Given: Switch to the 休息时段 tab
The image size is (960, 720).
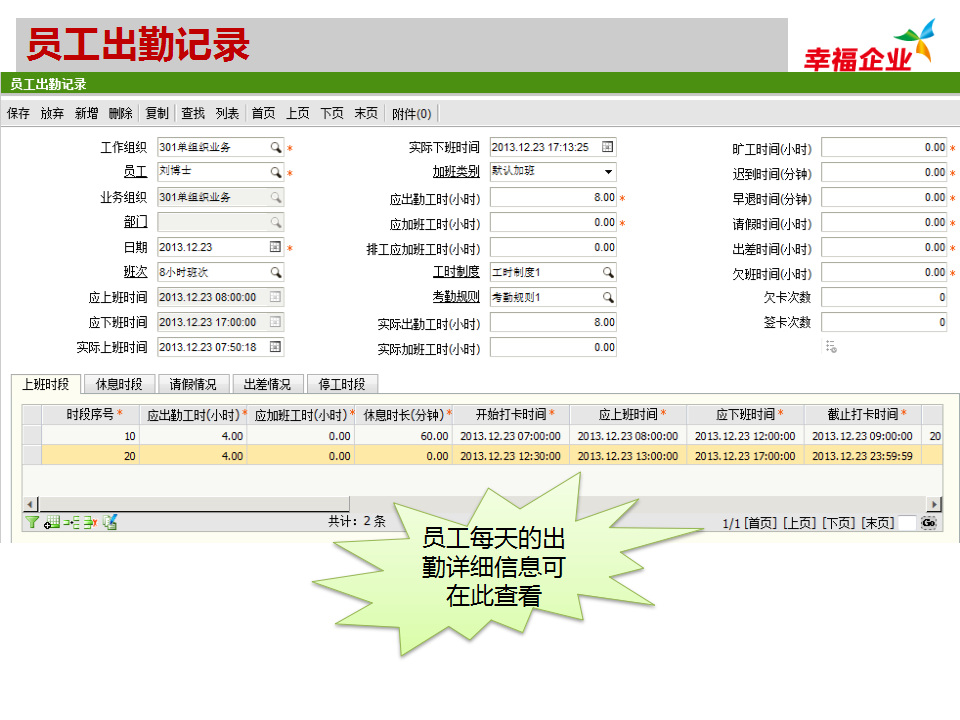Looking at the screenshot, I should coord(119,384).
